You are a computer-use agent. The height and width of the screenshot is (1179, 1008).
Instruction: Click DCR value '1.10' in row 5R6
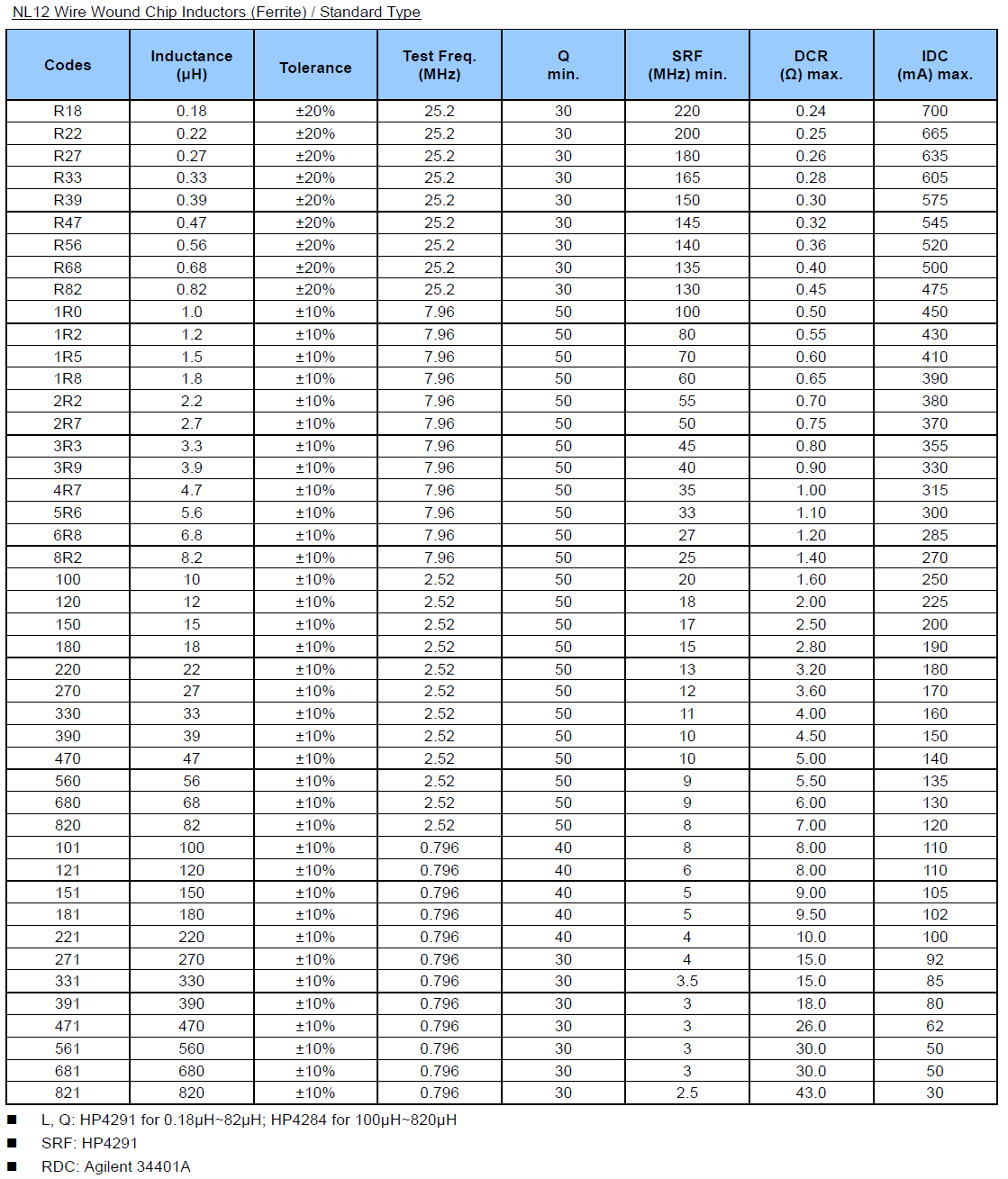811,512
